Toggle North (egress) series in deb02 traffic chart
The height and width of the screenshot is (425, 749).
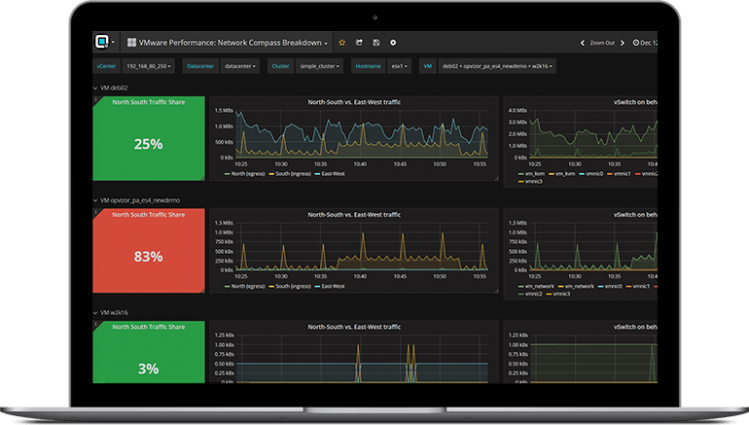point(247,174)
